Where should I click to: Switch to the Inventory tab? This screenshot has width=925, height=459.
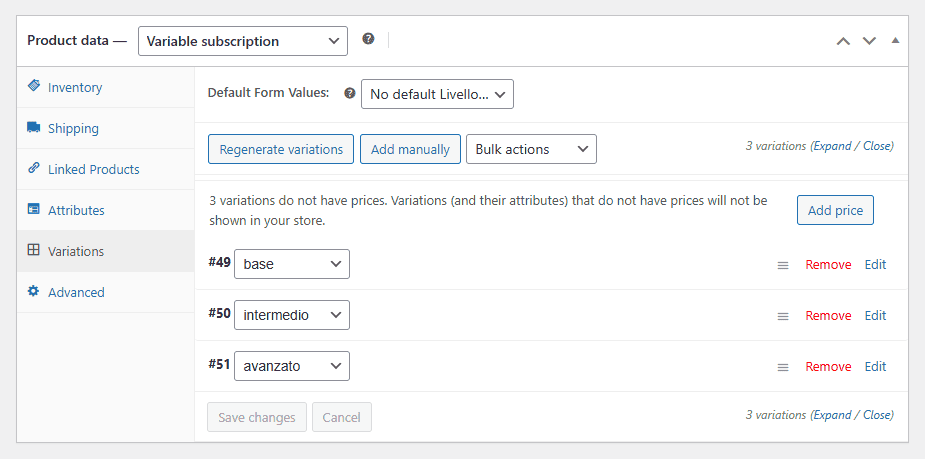[x=106, y=87]
